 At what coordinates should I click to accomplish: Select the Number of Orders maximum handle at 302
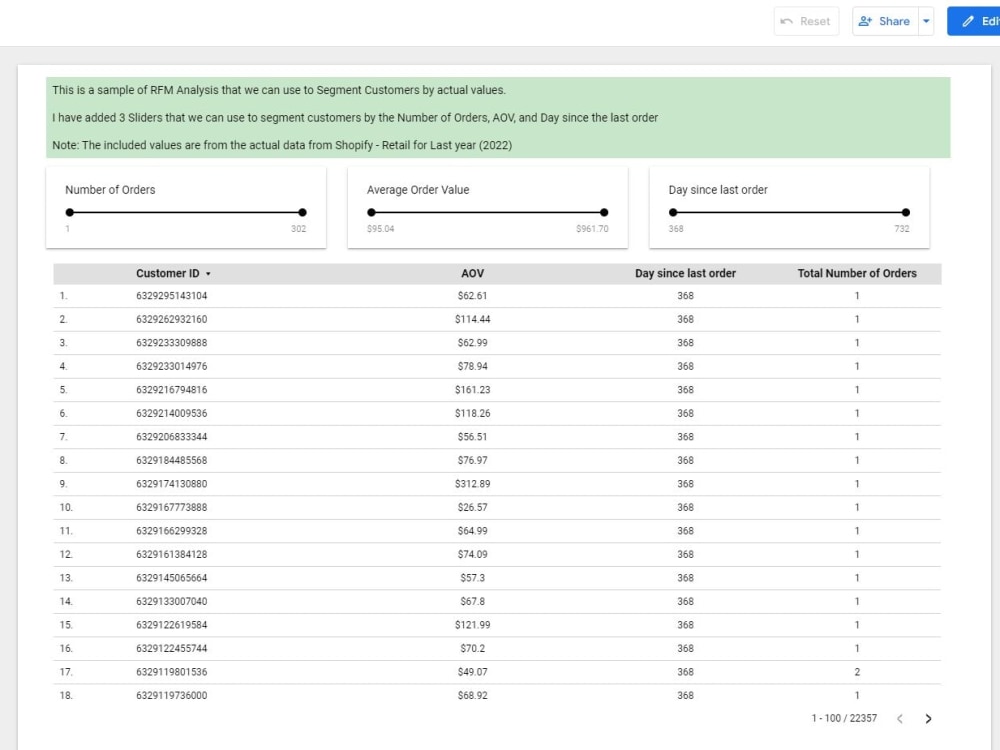(302, 212)
